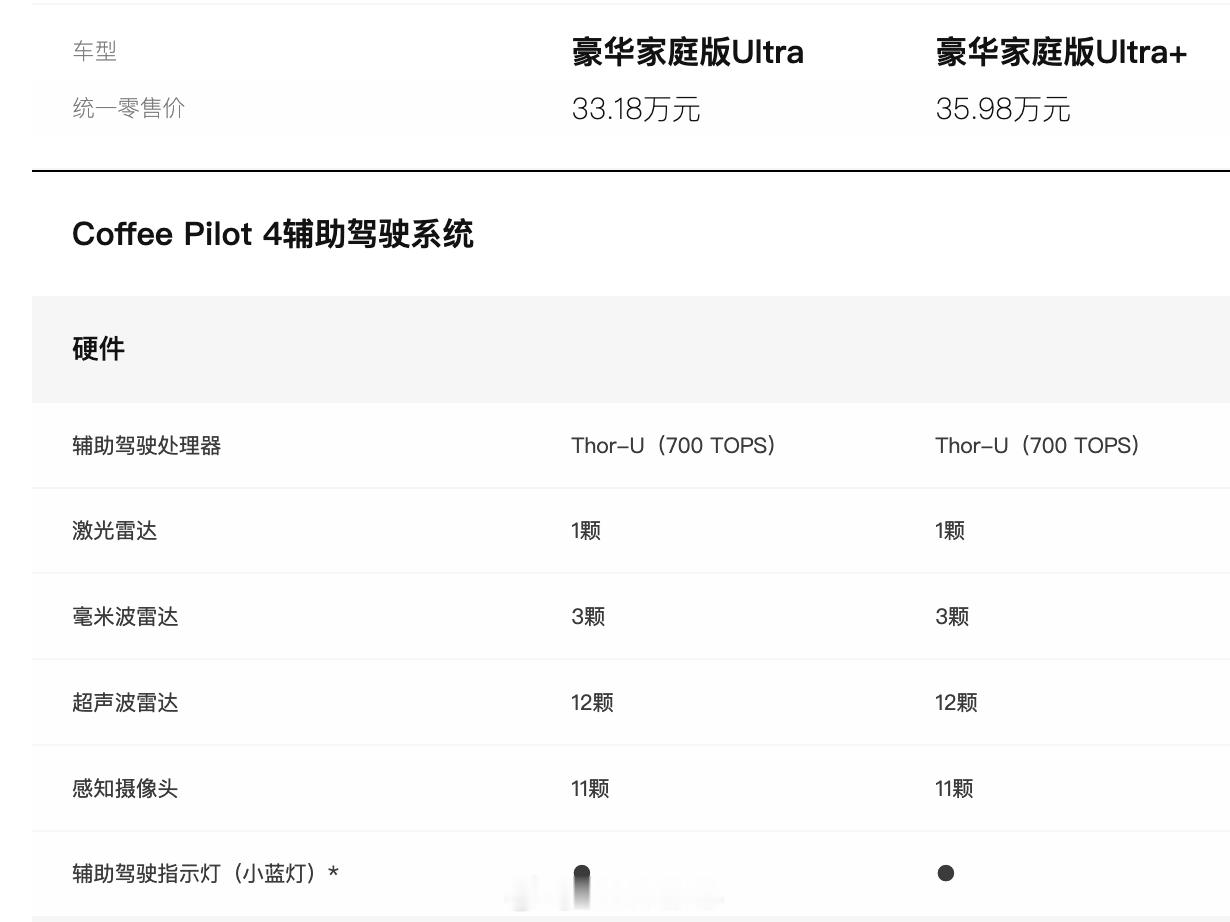Image resolution: width=1230 pixels, height=922 pixels.
Task: Click 1颗 lidar value for Ultra+
Action: pos(950,531)
